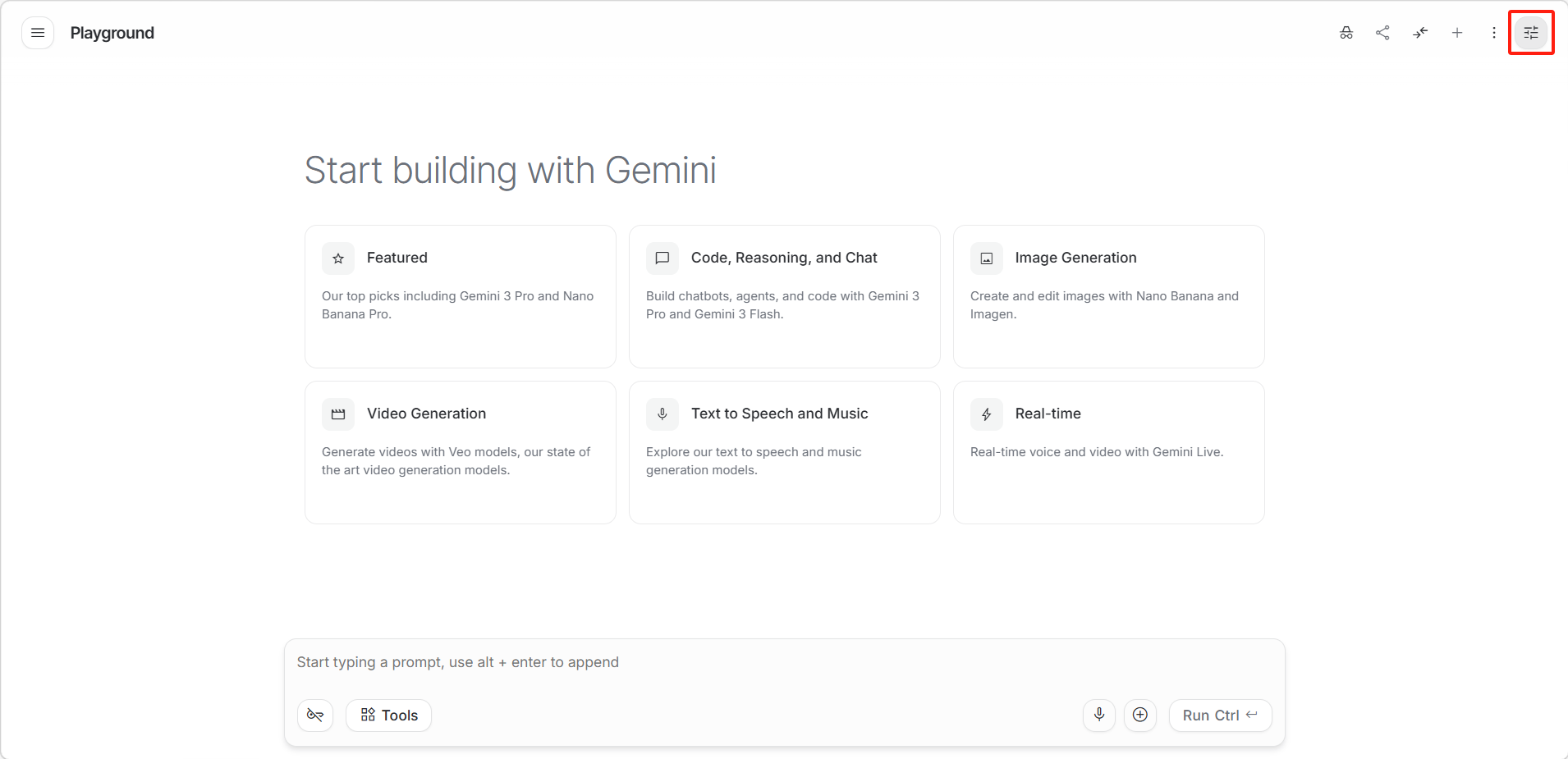Click the Image Generation picture icon
Screen dimensions: 1568x759
pyautogui.click(x=987, y=258)
